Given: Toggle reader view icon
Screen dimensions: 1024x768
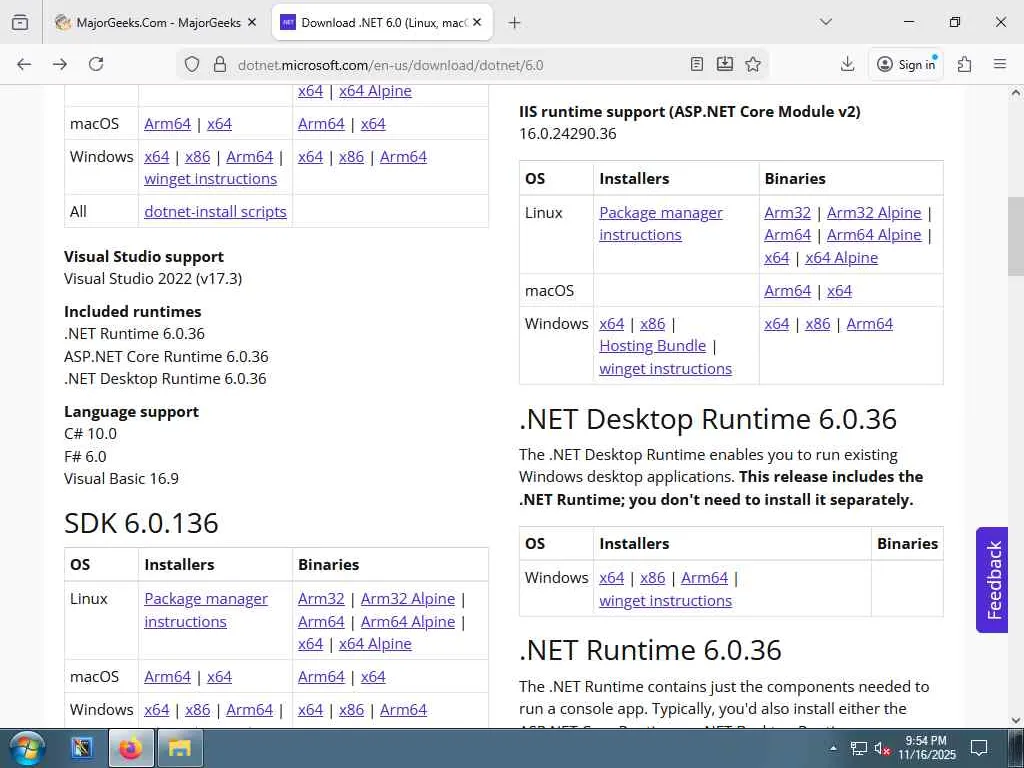Looking at the screenshot, I should [697, 64].
